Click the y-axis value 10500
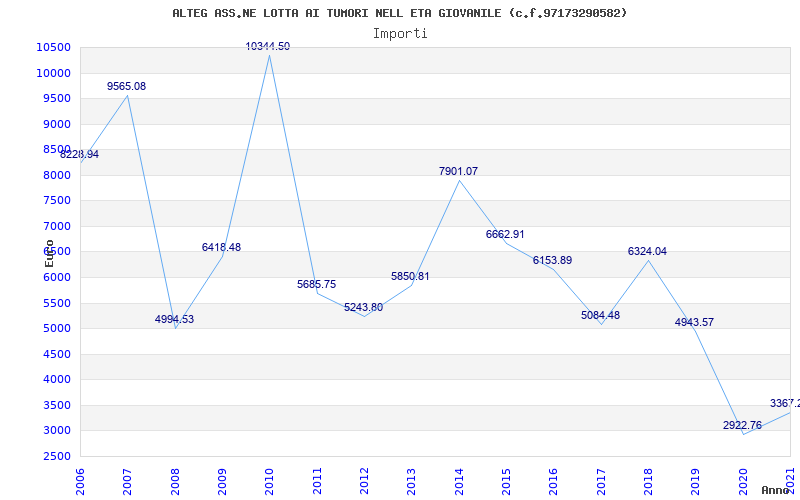800x500 pixels. click(x=53, y=47)
